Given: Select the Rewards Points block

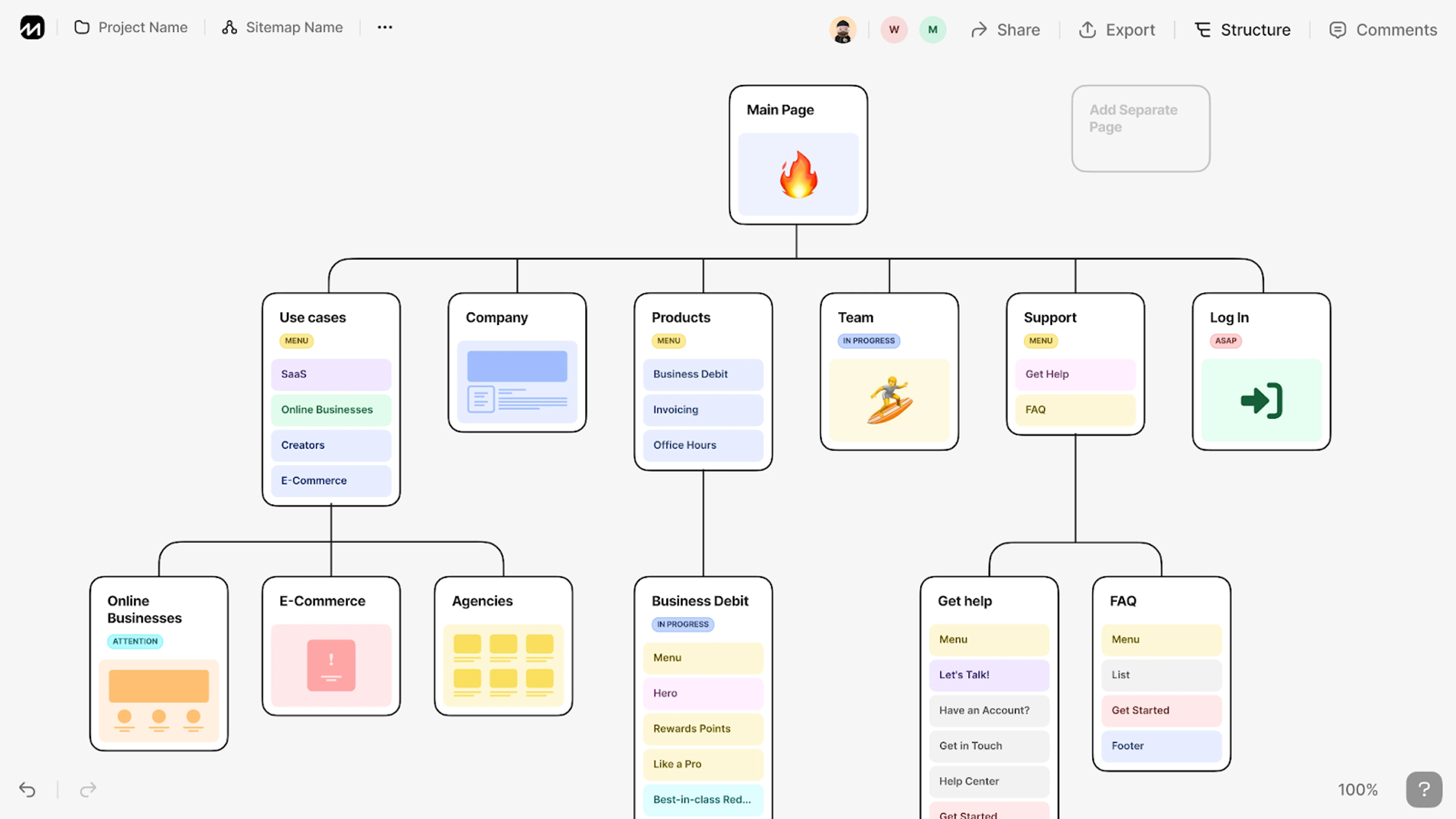Looking at the screenshot, I should coord(703,729).
